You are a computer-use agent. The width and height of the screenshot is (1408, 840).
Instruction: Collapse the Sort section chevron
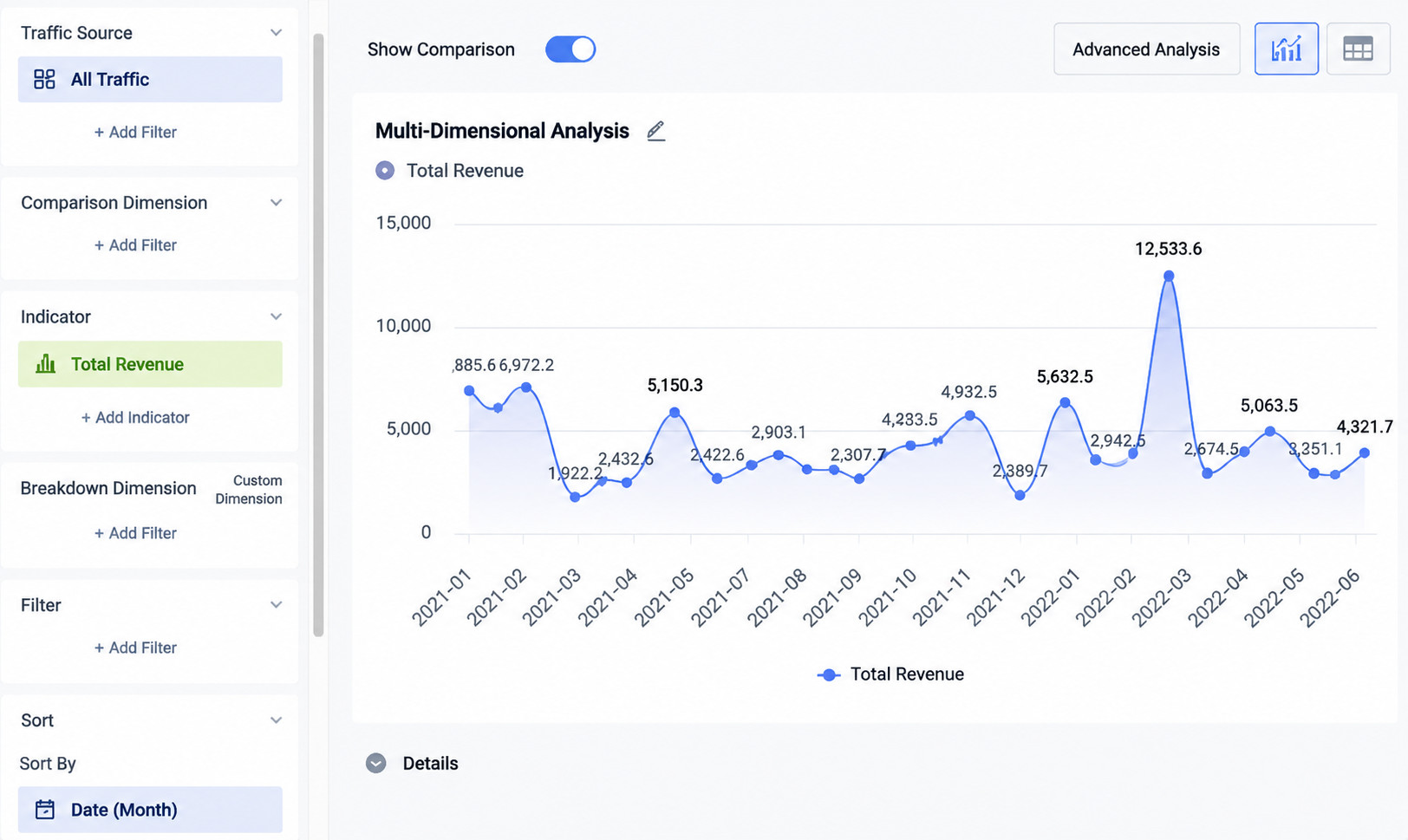(x=276, y=720)
